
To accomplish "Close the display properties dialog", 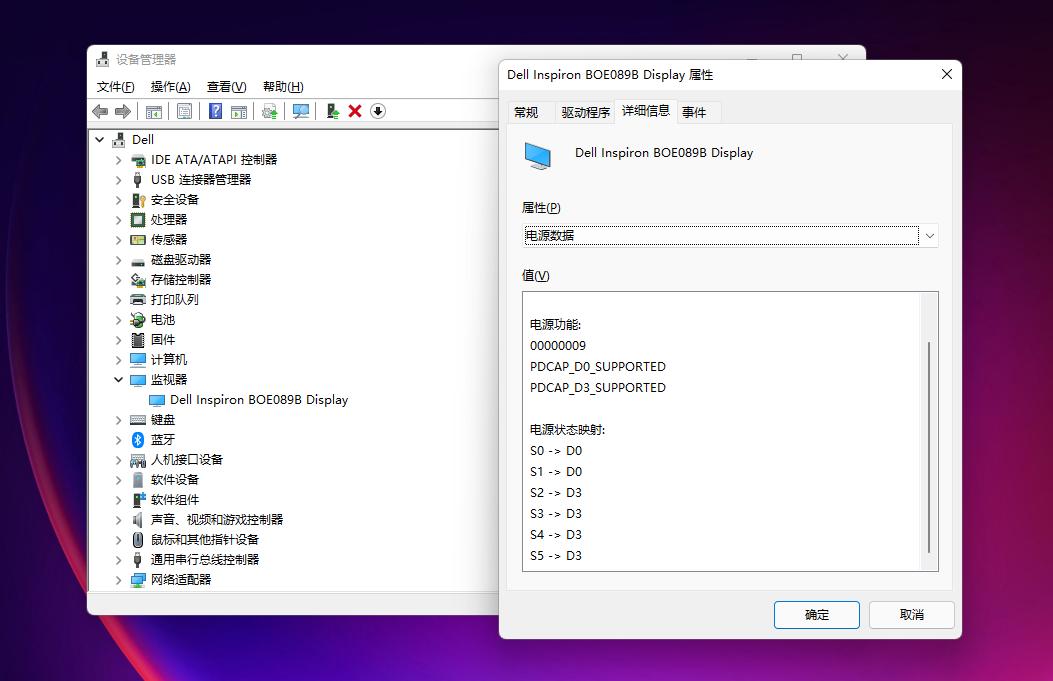I will 947,74.
